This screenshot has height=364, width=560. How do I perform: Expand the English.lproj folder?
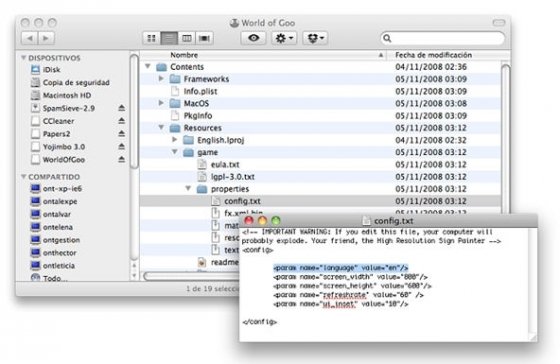(x=175, y=140)
